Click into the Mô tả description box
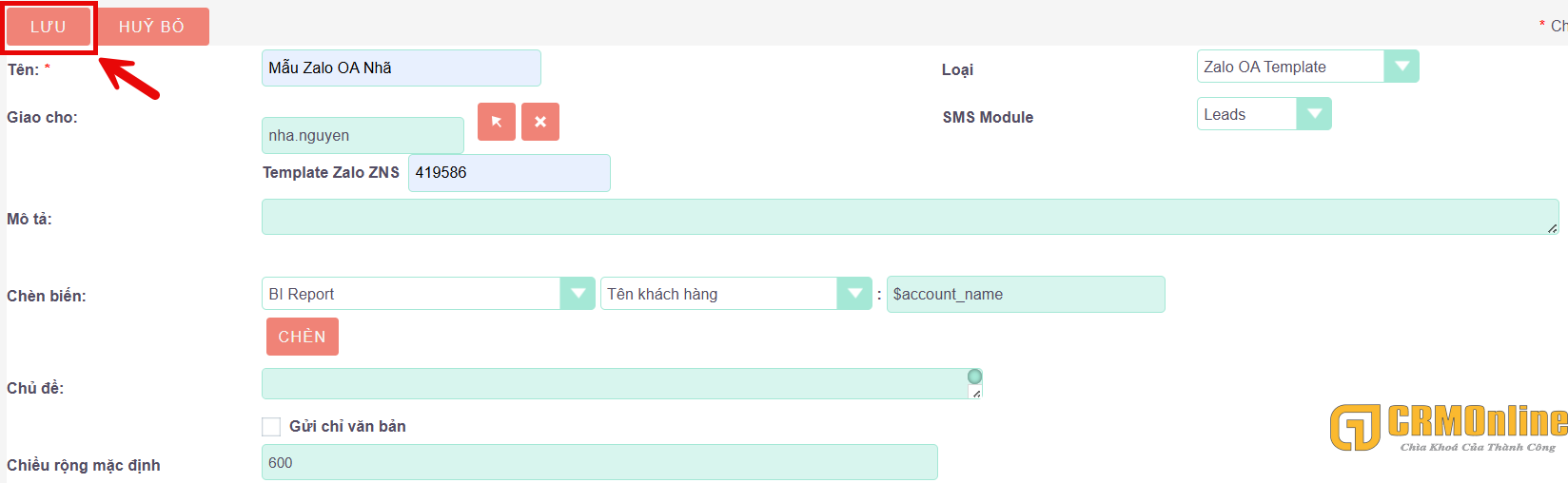1568x483 pixels. pos(909,217)
